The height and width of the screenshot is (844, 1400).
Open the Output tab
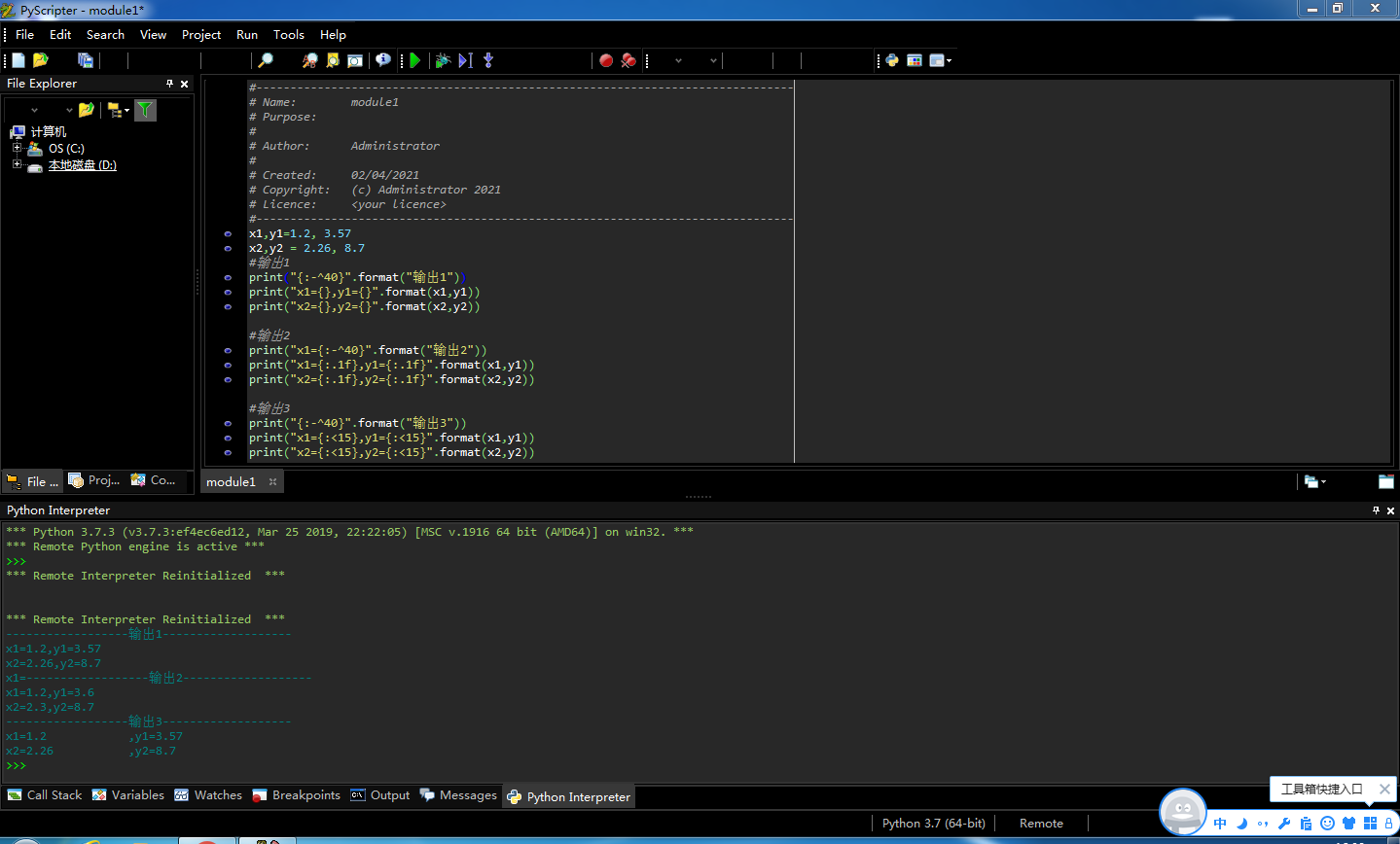(380, 795)
